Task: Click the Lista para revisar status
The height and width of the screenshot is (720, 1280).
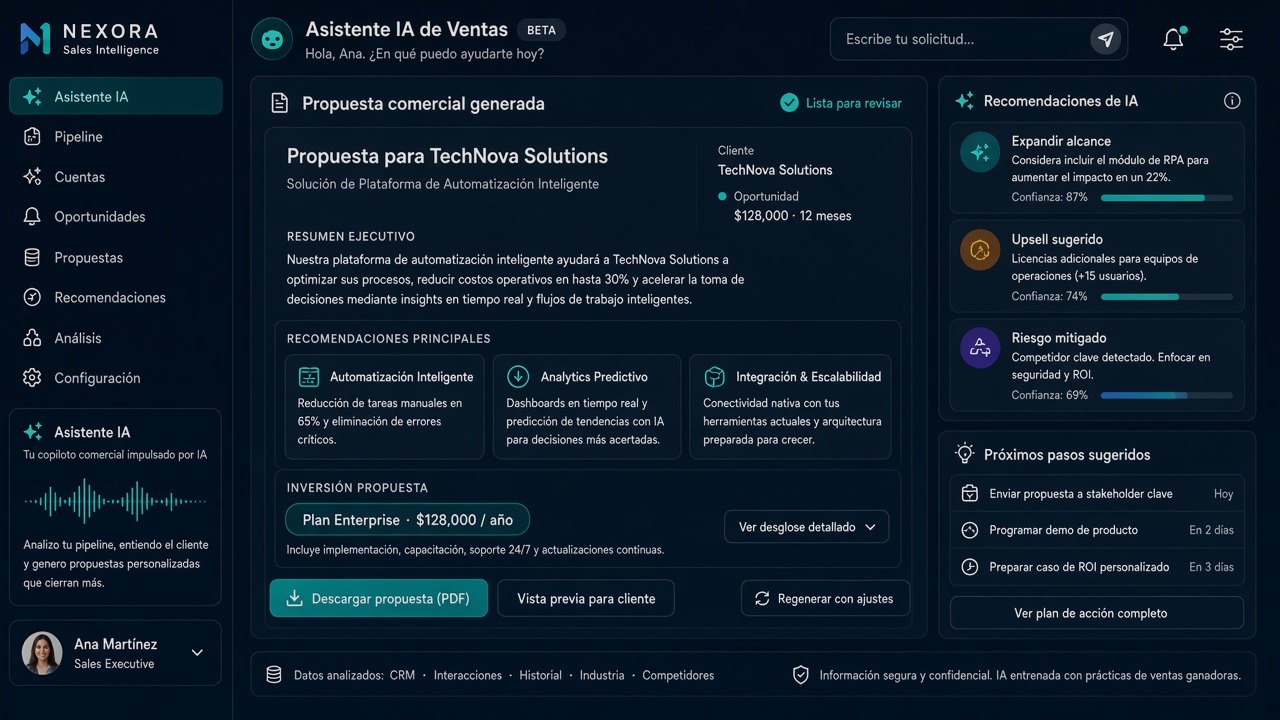Action: click(x=841, y=103)
